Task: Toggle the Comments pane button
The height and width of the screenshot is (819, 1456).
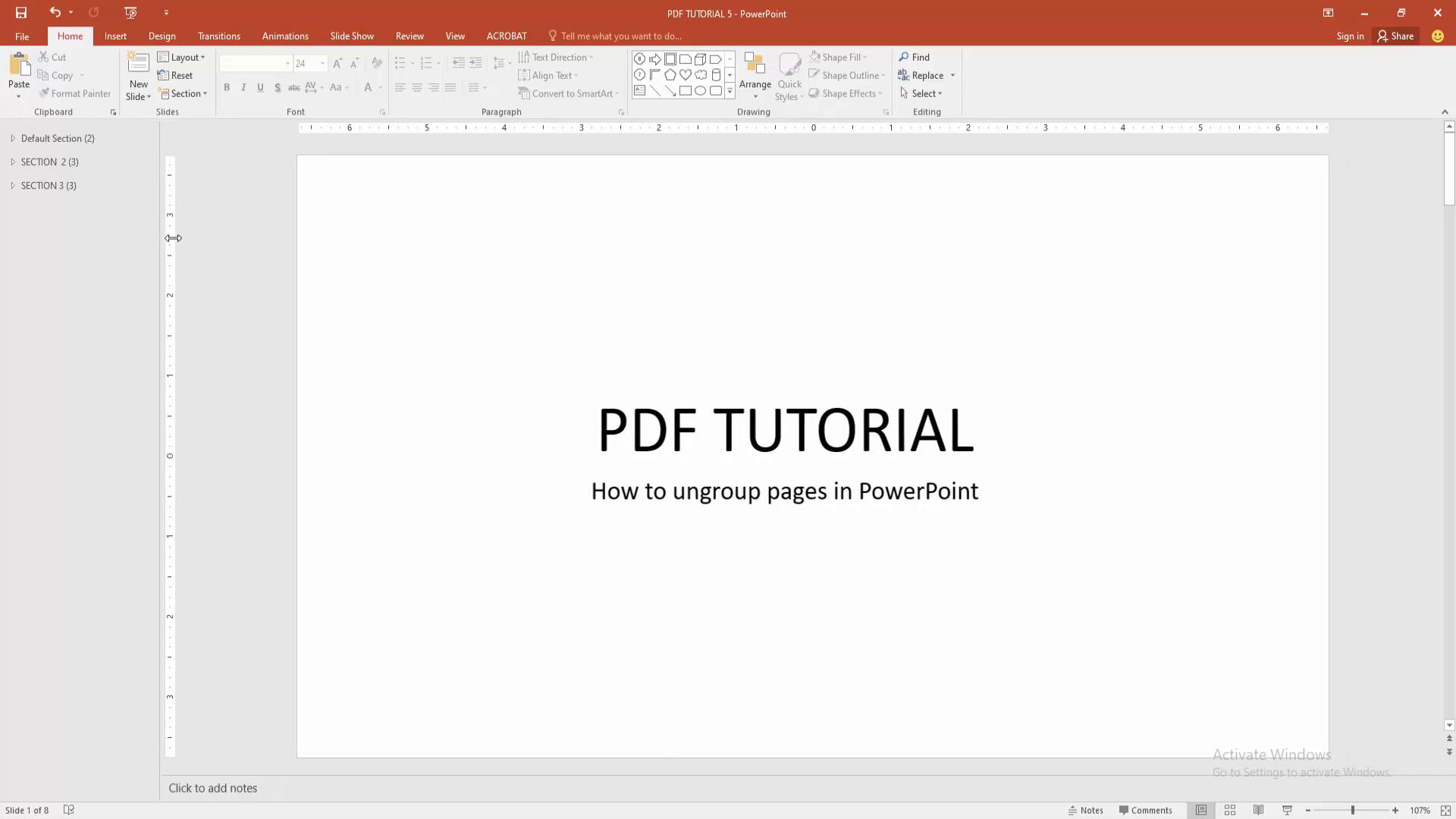Action: click(1145, 810)
